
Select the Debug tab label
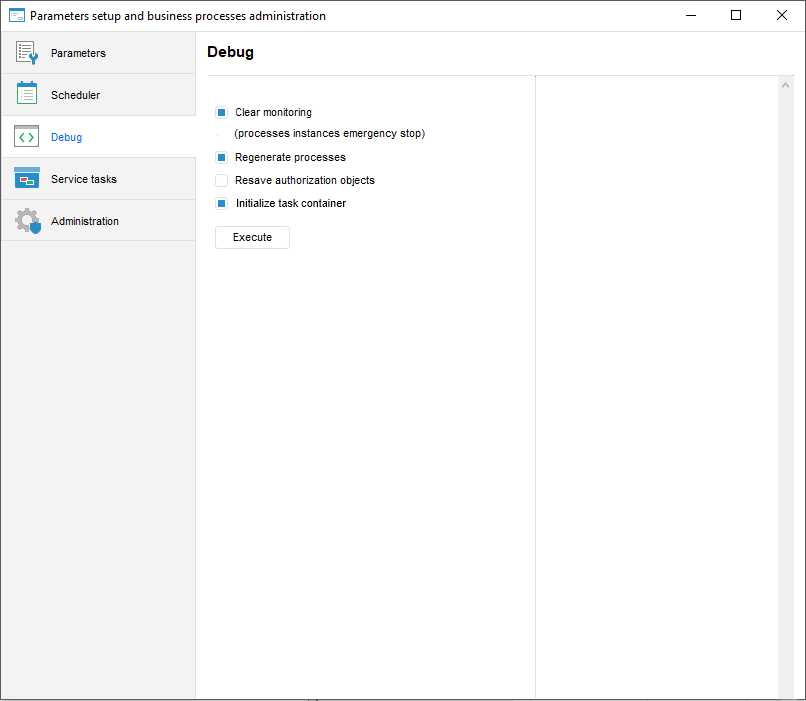pos(66,137)
